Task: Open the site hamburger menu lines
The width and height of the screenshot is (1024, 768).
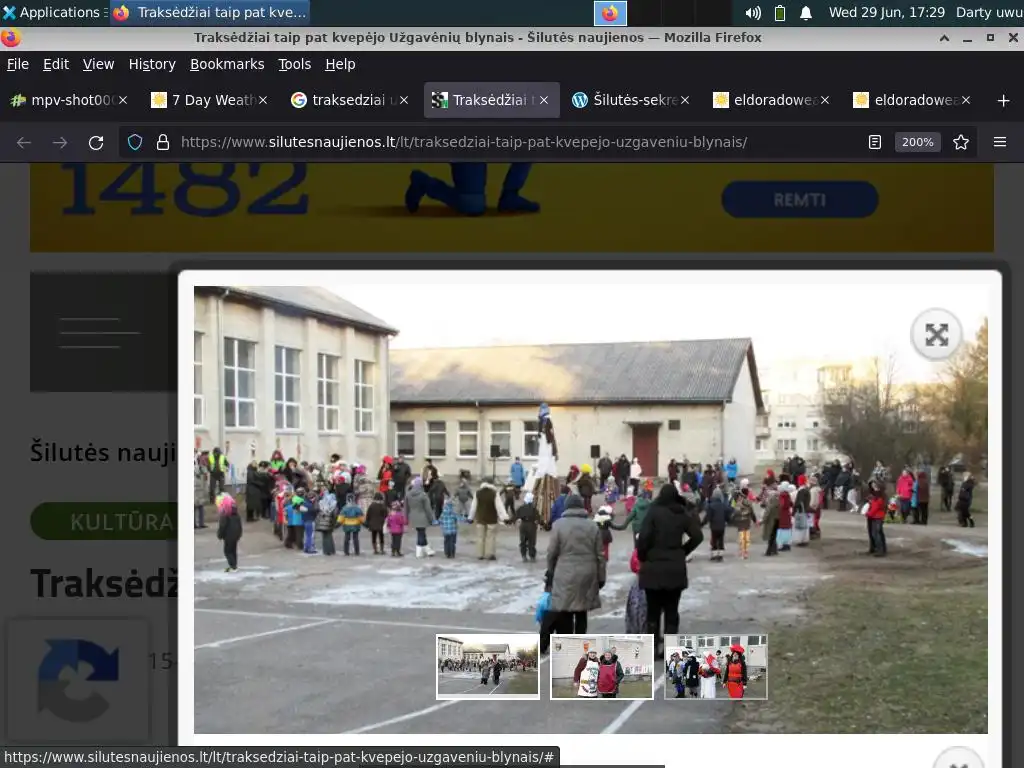Action: 99,332
